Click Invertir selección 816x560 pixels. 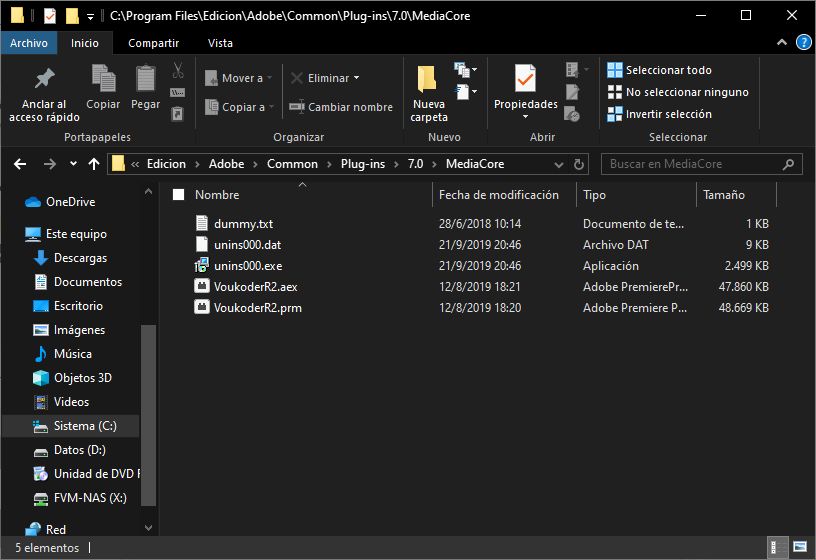tap(668, 114)
